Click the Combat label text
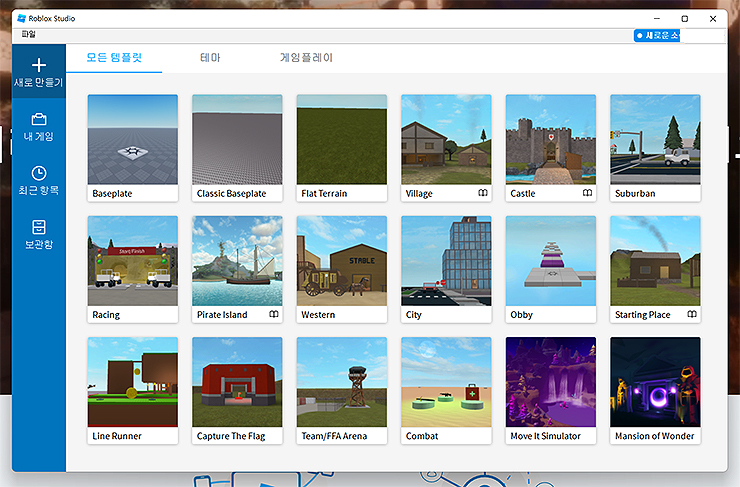This screenshot has width=740, height=487. coord(422,436)
